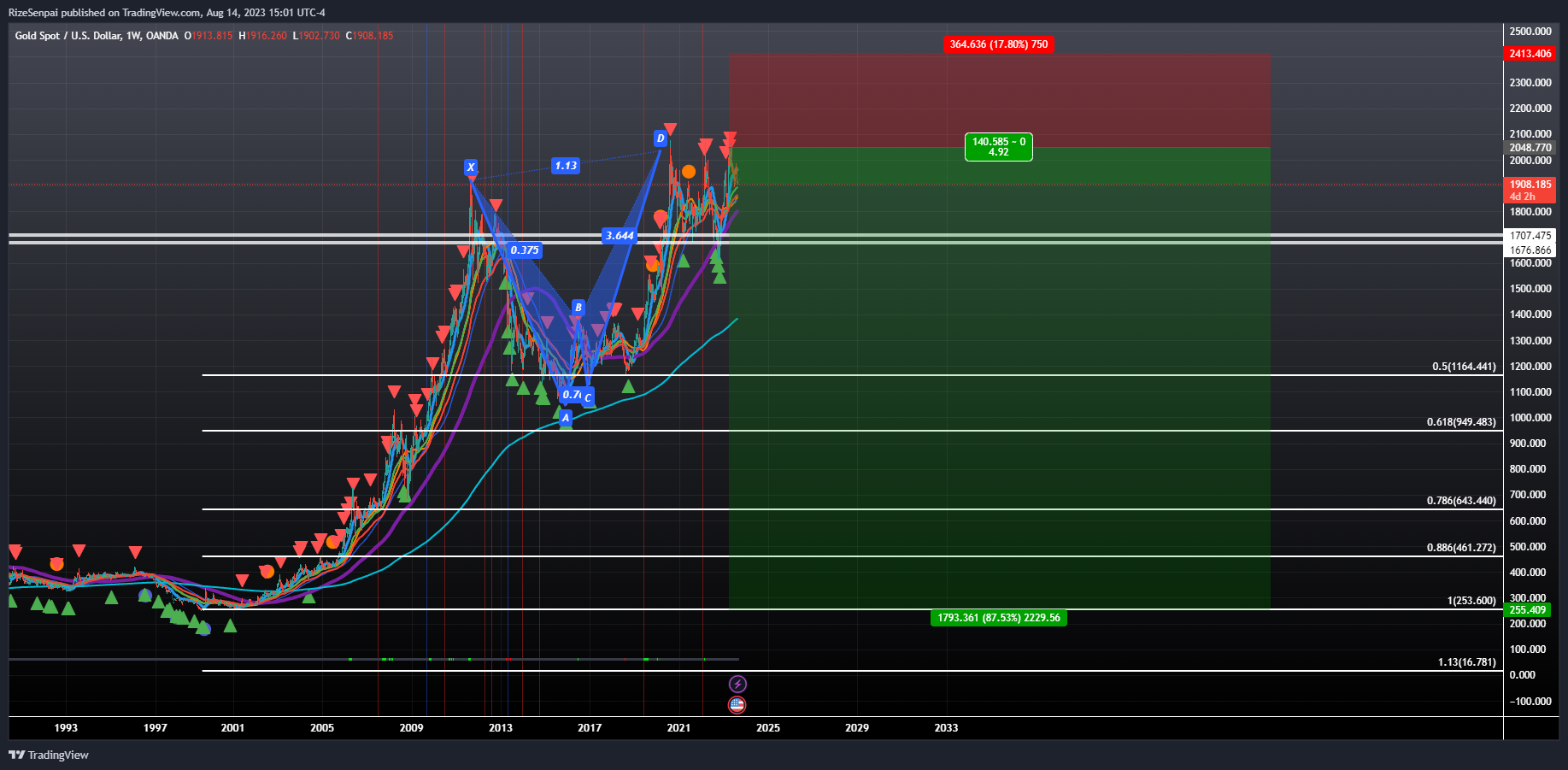Click the 2033 label on time axis

click(x=946, y=728)
